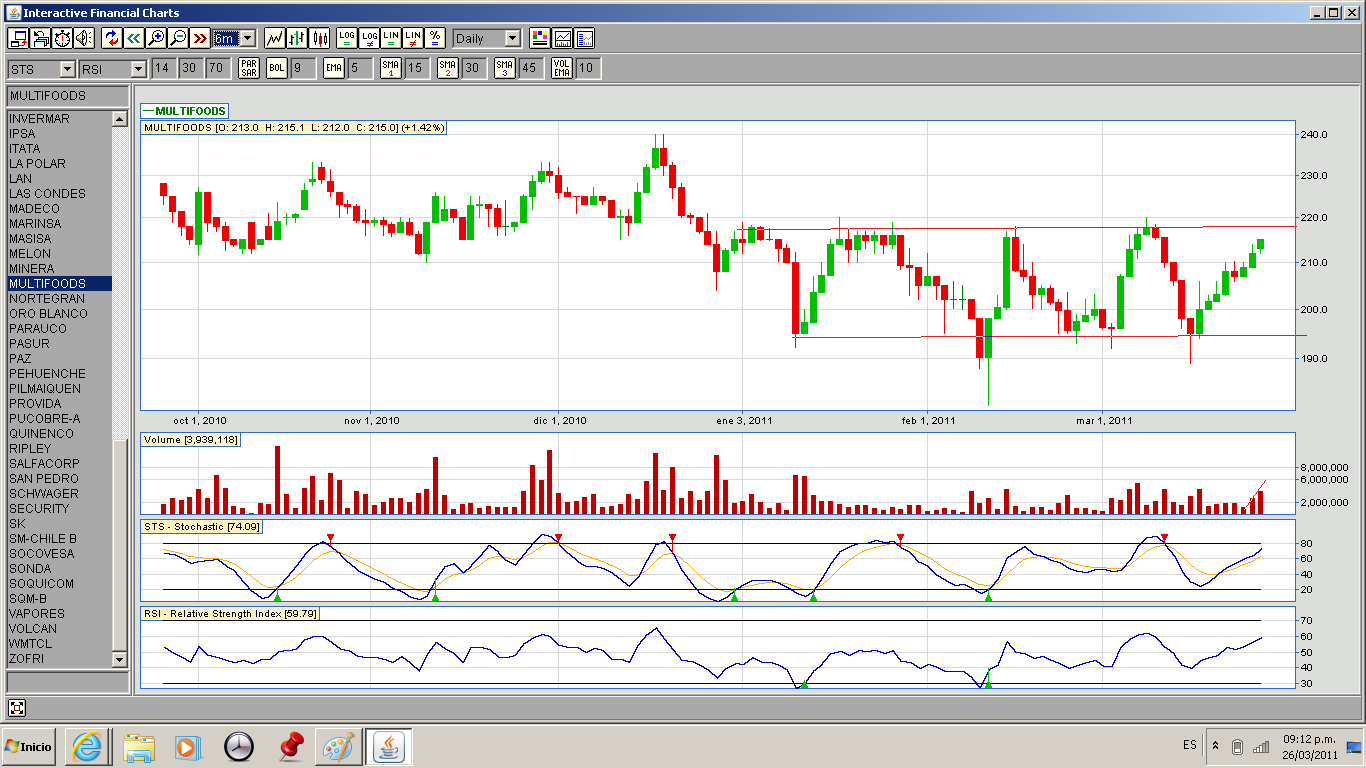Screen dimensions: 1366x768
Task: Toggle the Bollinger bands BOL button
Action: (x=277, y=68)
